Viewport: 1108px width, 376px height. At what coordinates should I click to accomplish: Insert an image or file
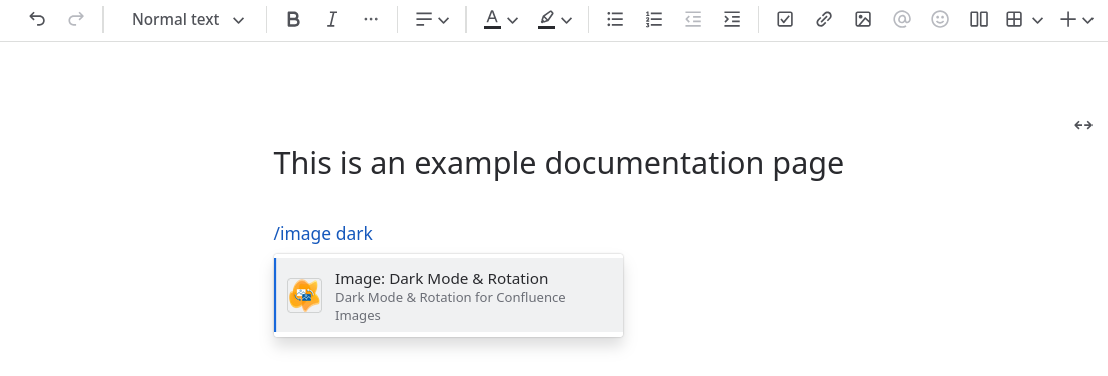(x=863, y=20)
